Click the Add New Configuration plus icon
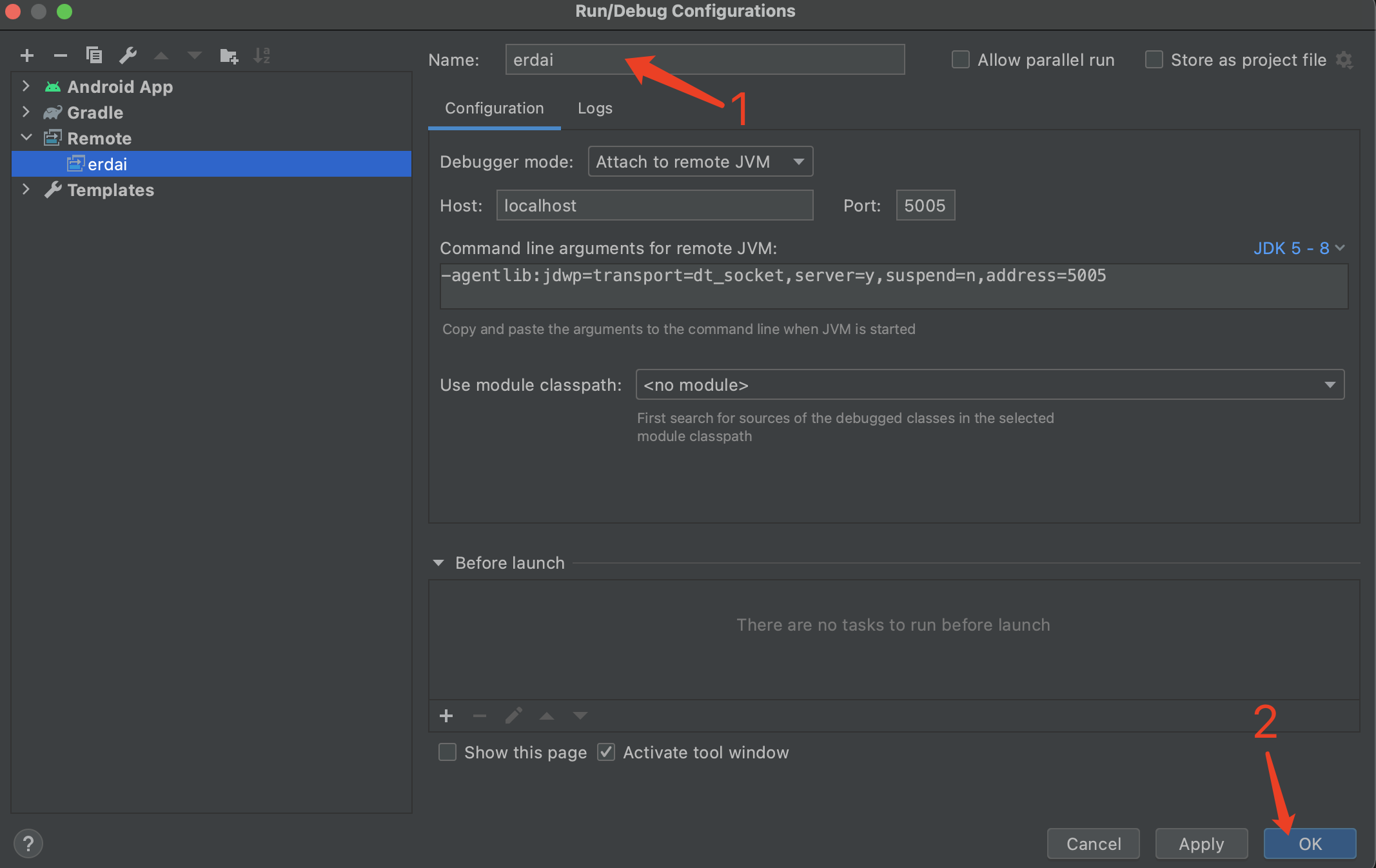This screenshot has width=1376, height=868. point(27,55)
